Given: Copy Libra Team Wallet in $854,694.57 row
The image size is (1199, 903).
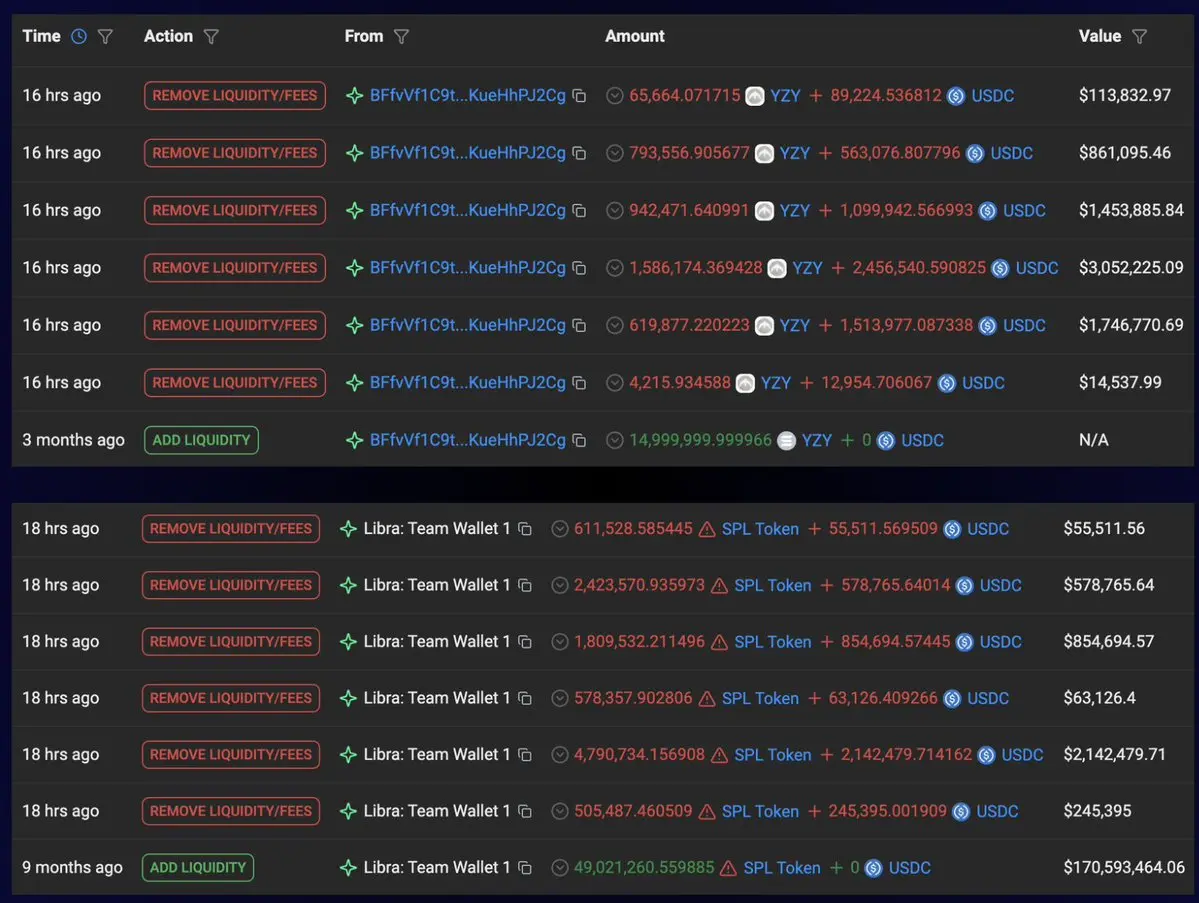Looking at the screenshot, I should (x=525, y=642).
